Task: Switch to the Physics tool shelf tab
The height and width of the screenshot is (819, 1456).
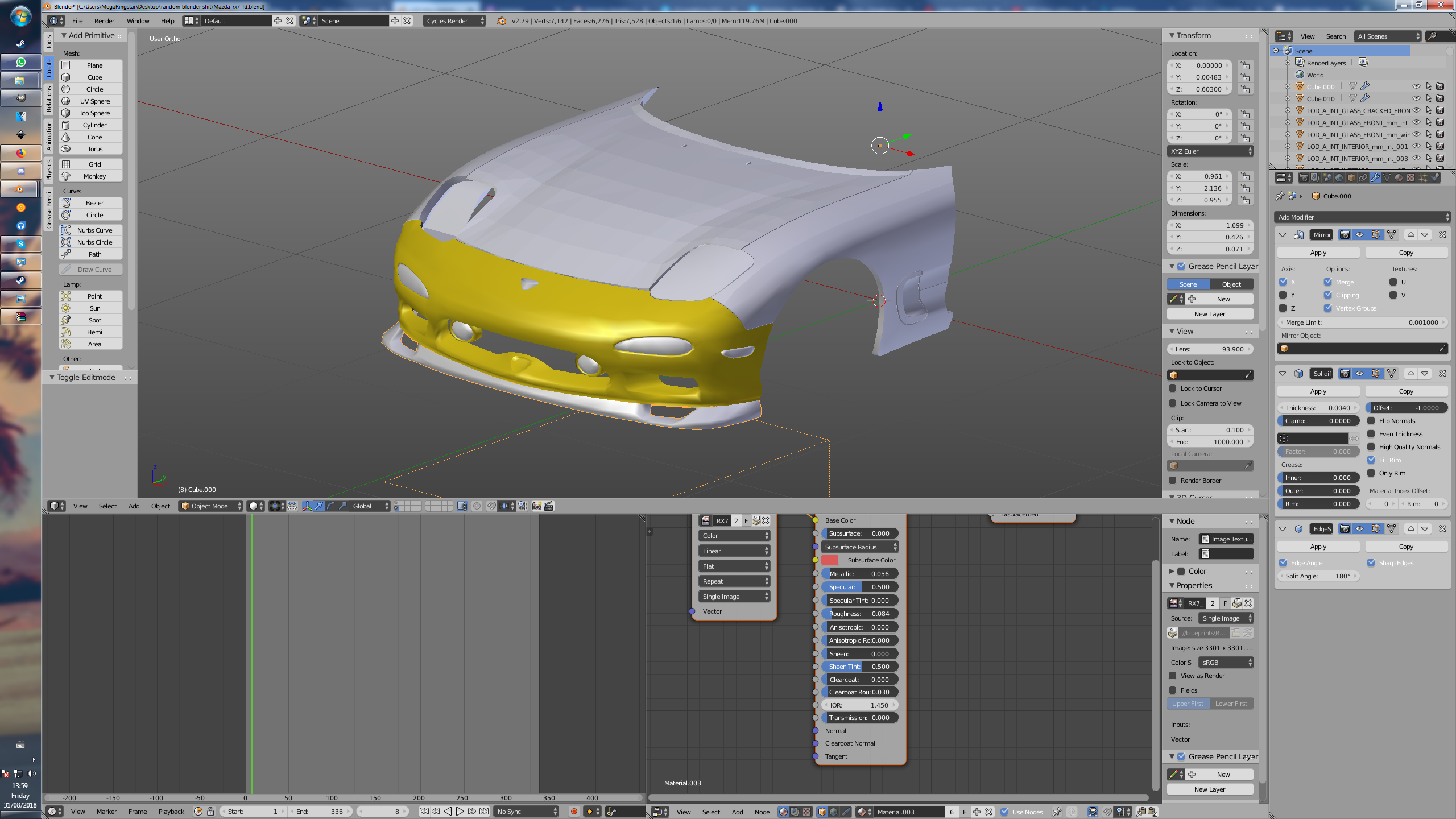Action: click(x=49, y=169)
